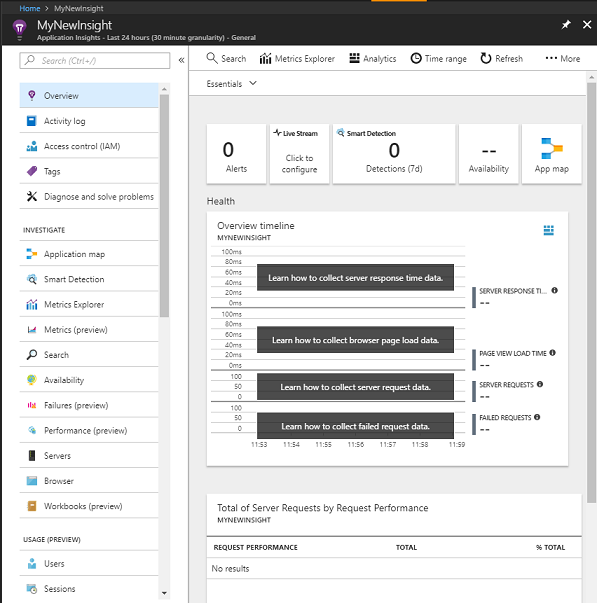
Task: Learn how to collect server response time data
Action: 355,277
